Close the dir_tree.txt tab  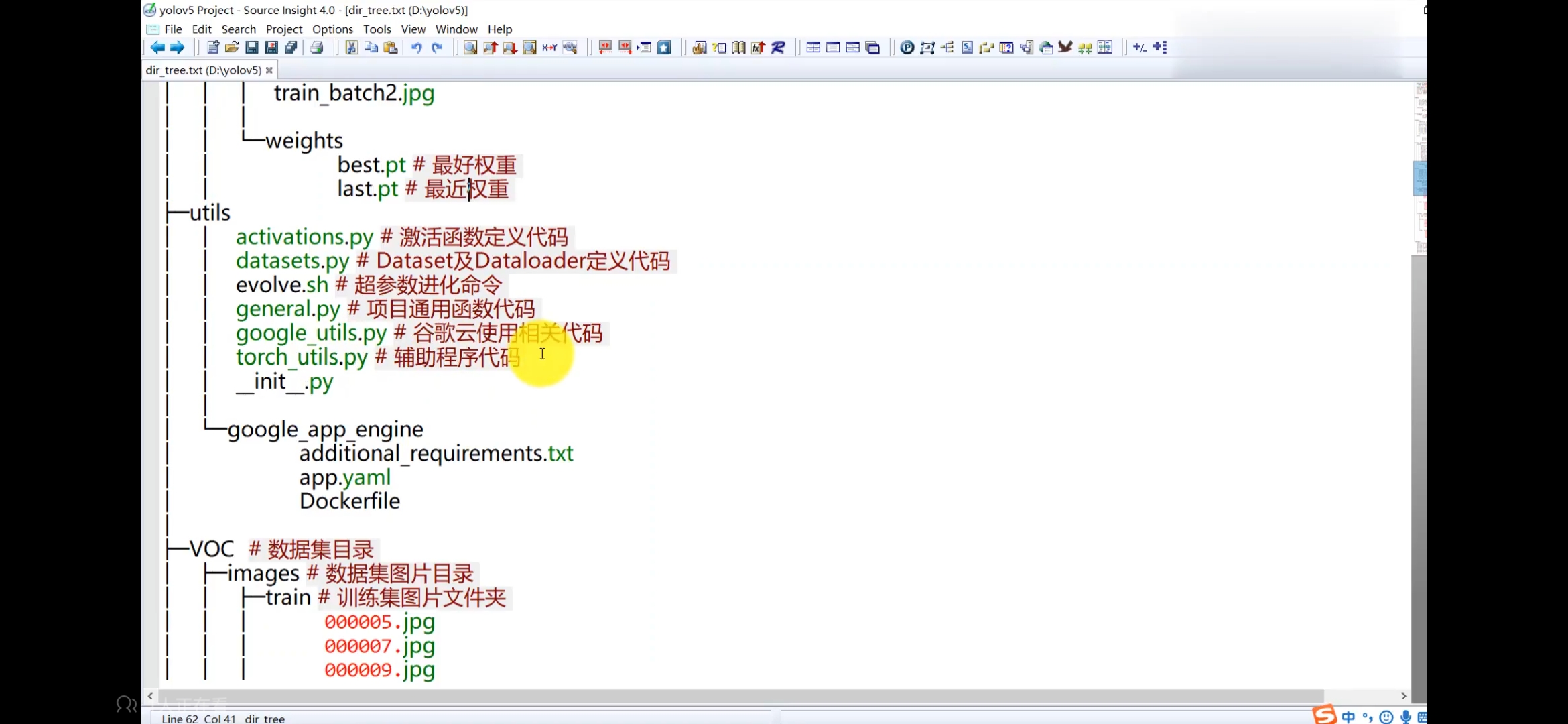coord(269,70)
